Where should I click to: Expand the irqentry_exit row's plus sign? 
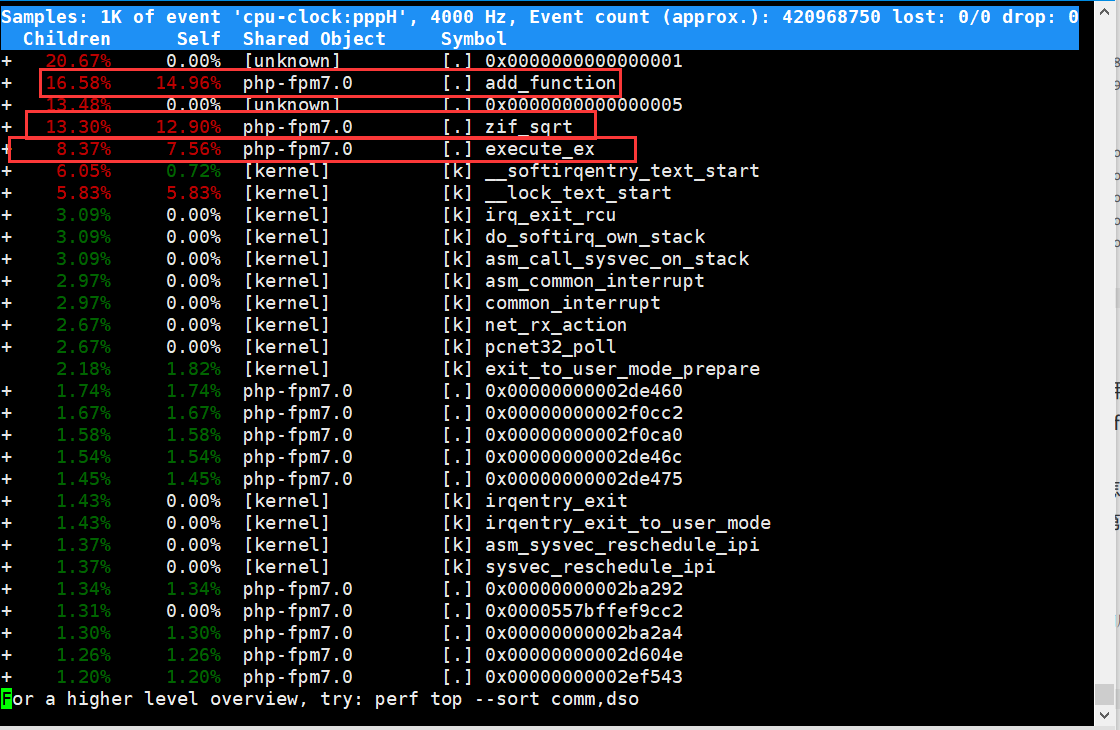click(x=6, y=501)
